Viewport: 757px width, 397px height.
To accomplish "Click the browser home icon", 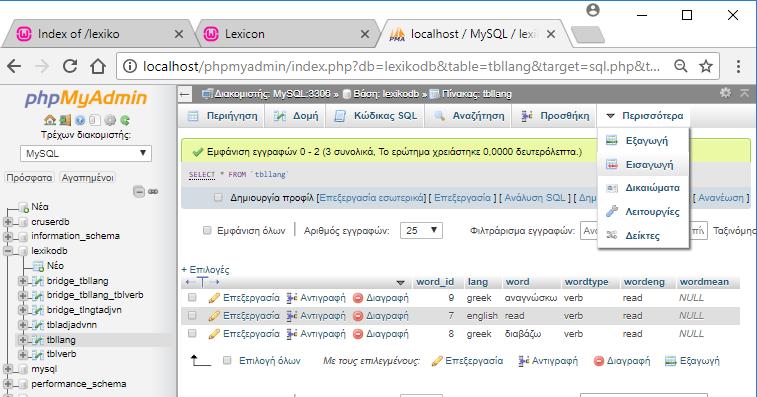I will click(x=98, y=66).
